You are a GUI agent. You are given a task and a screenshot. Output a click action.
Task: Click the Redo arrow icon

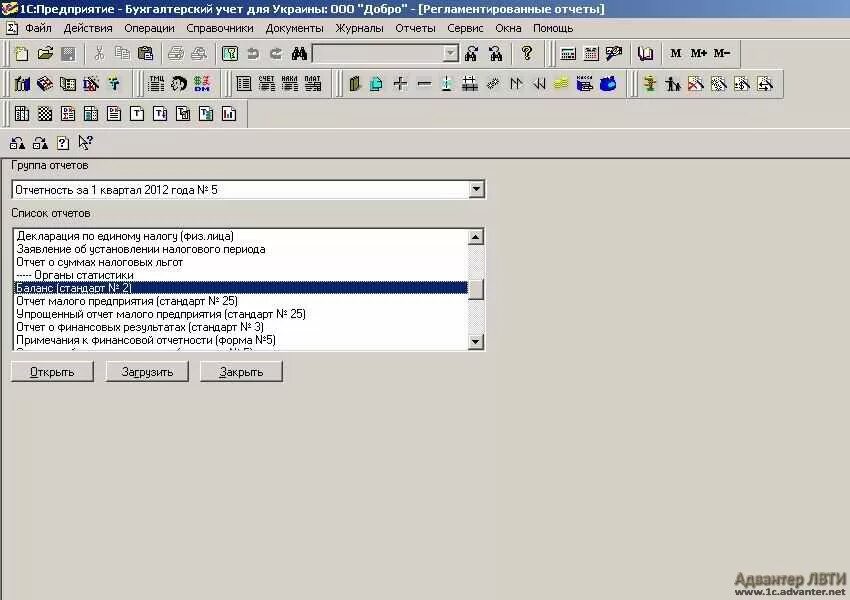point(276,53)
